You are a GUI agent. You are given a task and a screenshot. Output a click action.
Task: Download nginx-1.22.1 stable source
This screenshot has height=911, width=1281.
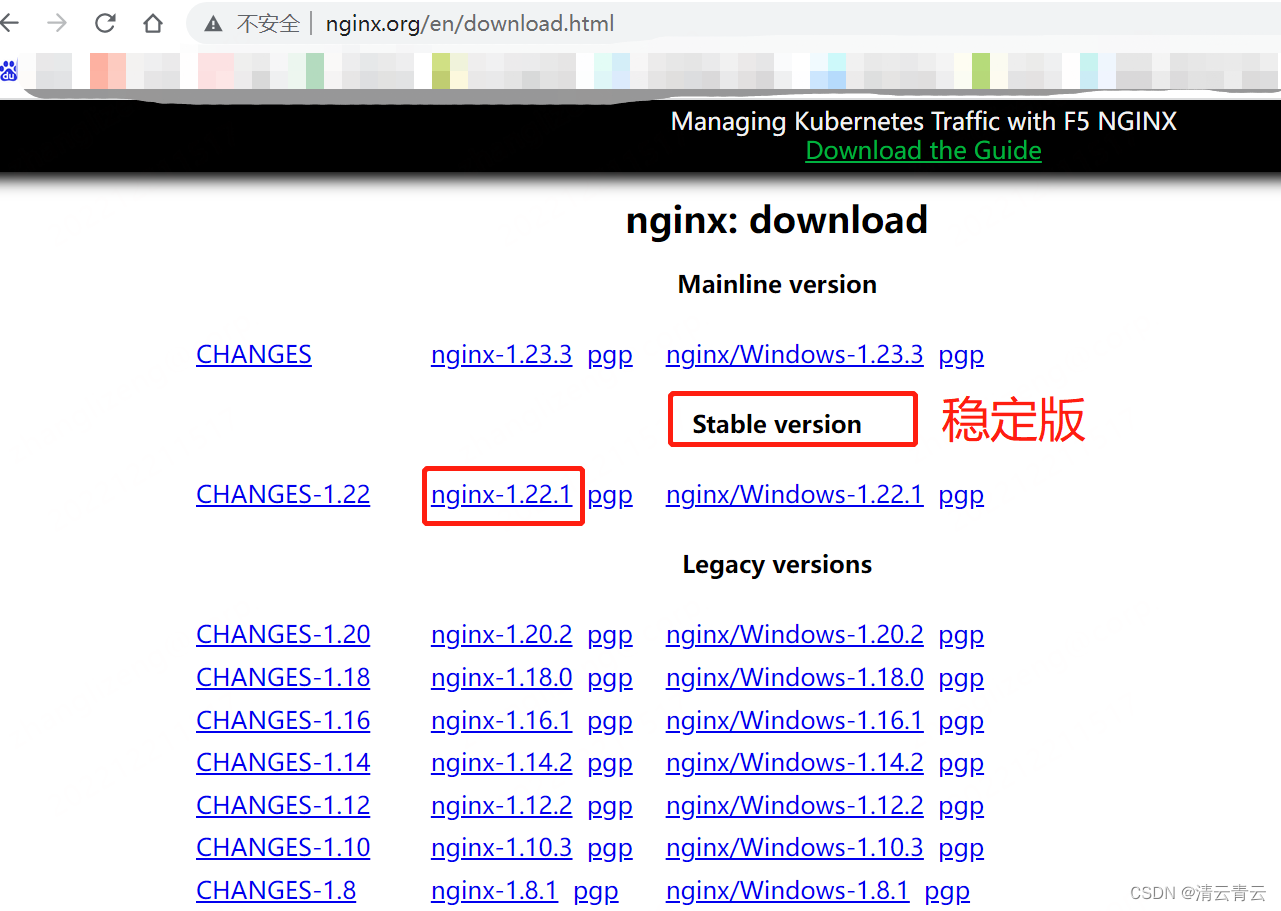501,495
